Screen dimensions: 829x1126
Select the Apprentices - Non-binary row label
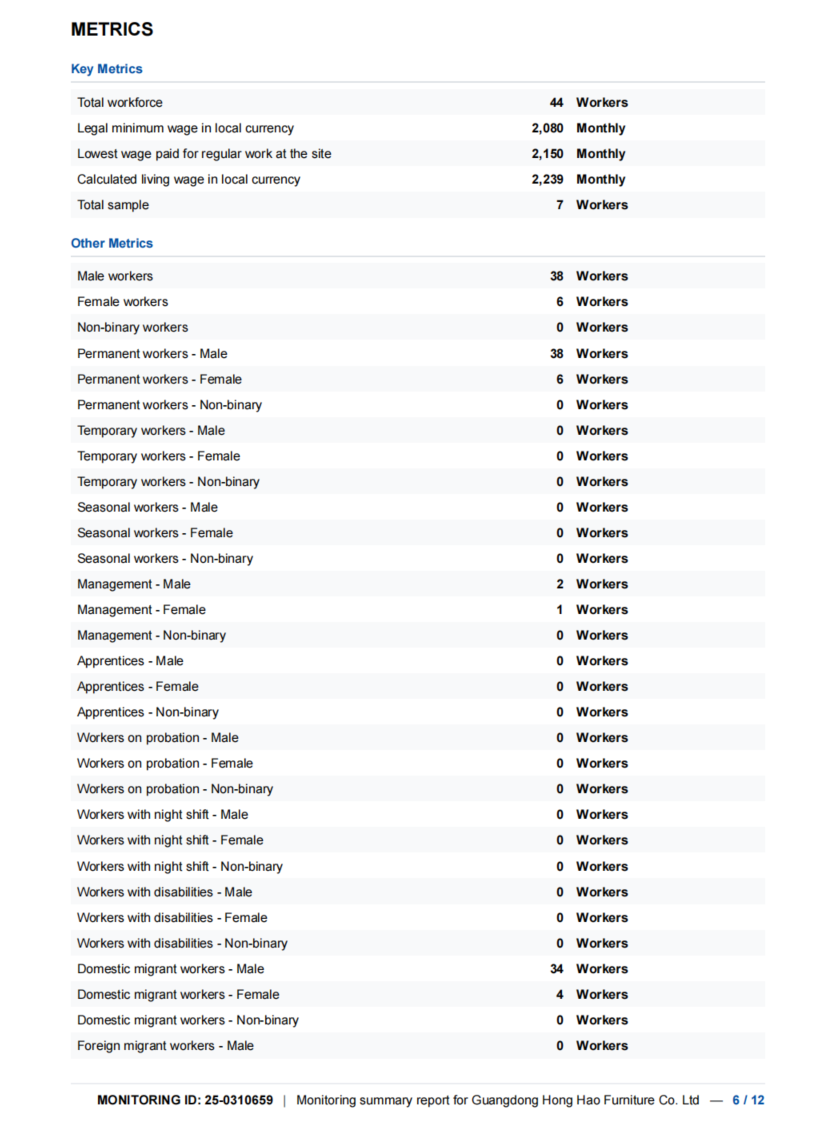pos(148,712)
